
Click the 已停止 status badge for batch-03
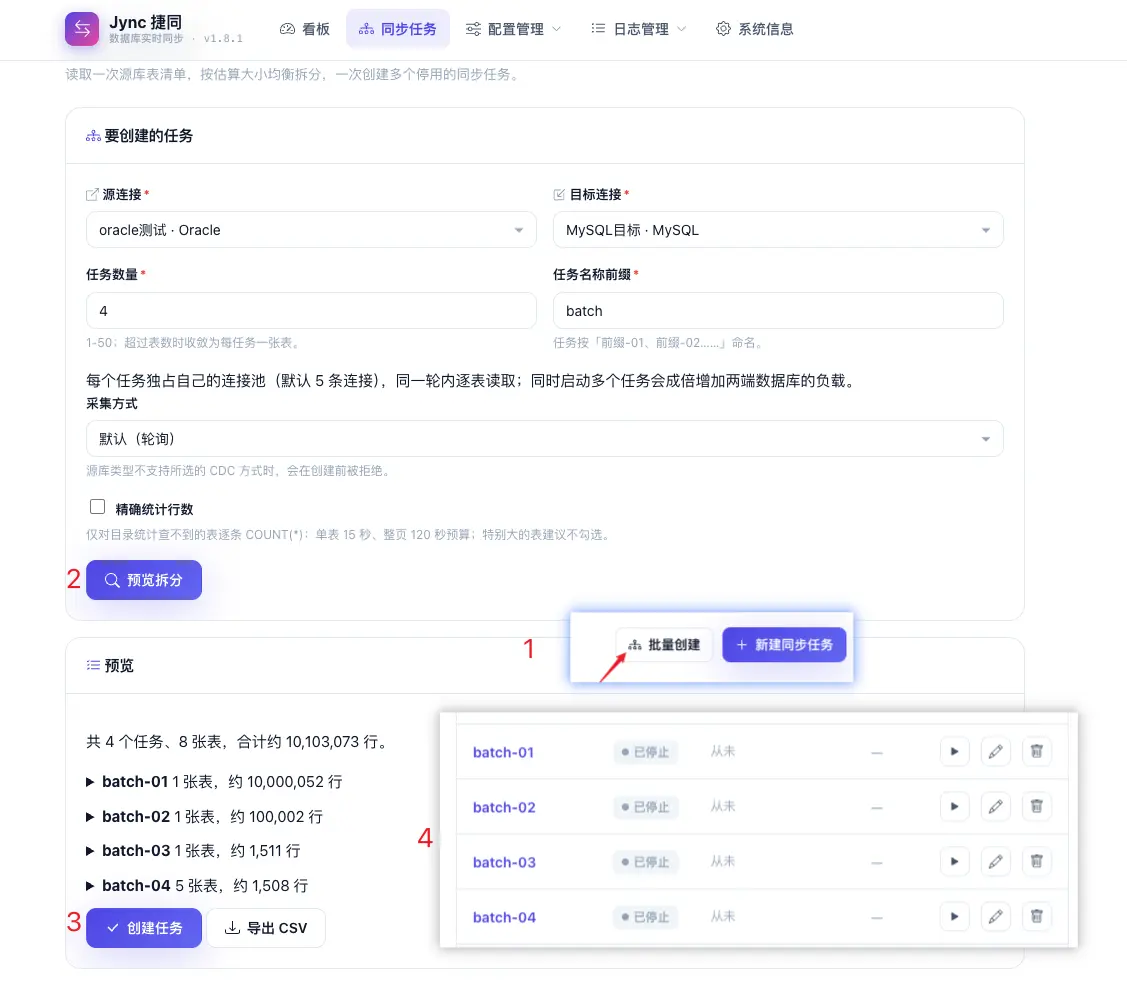point(645,862)
